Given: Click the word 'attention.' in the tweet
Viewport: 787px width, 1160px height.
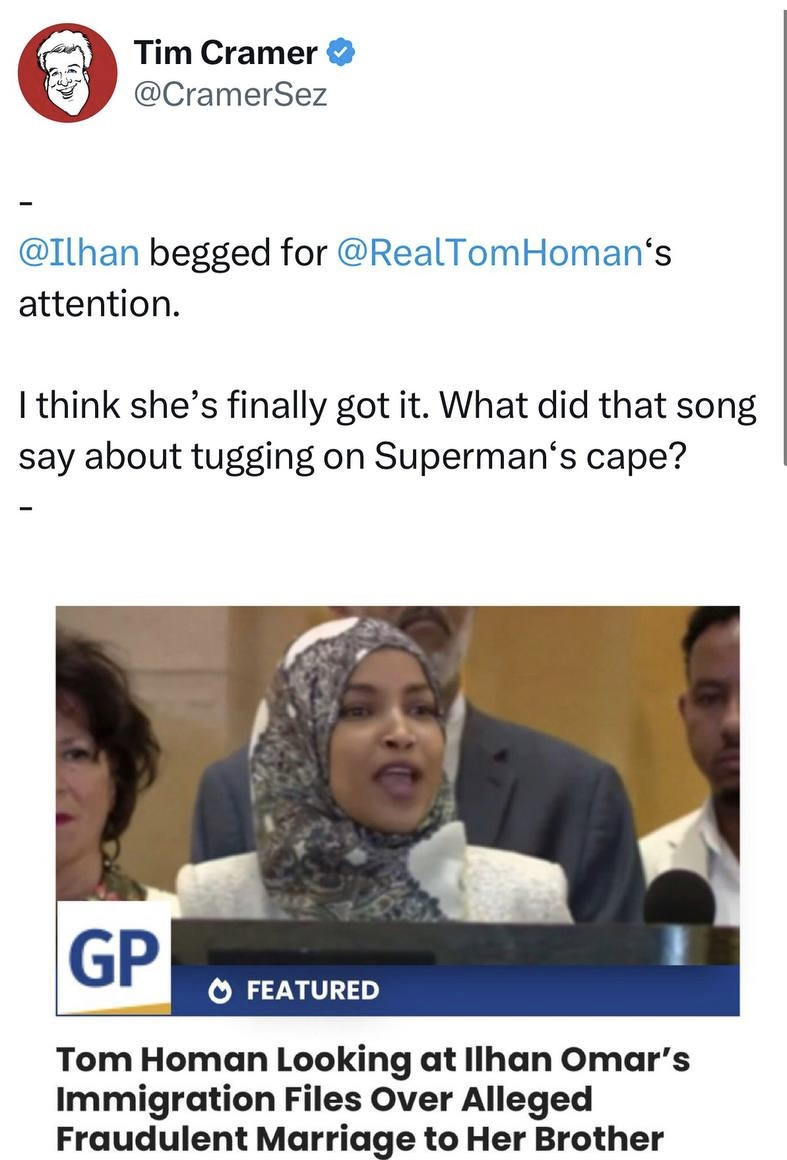Looking at the screenshot, I should pos(100,301).
